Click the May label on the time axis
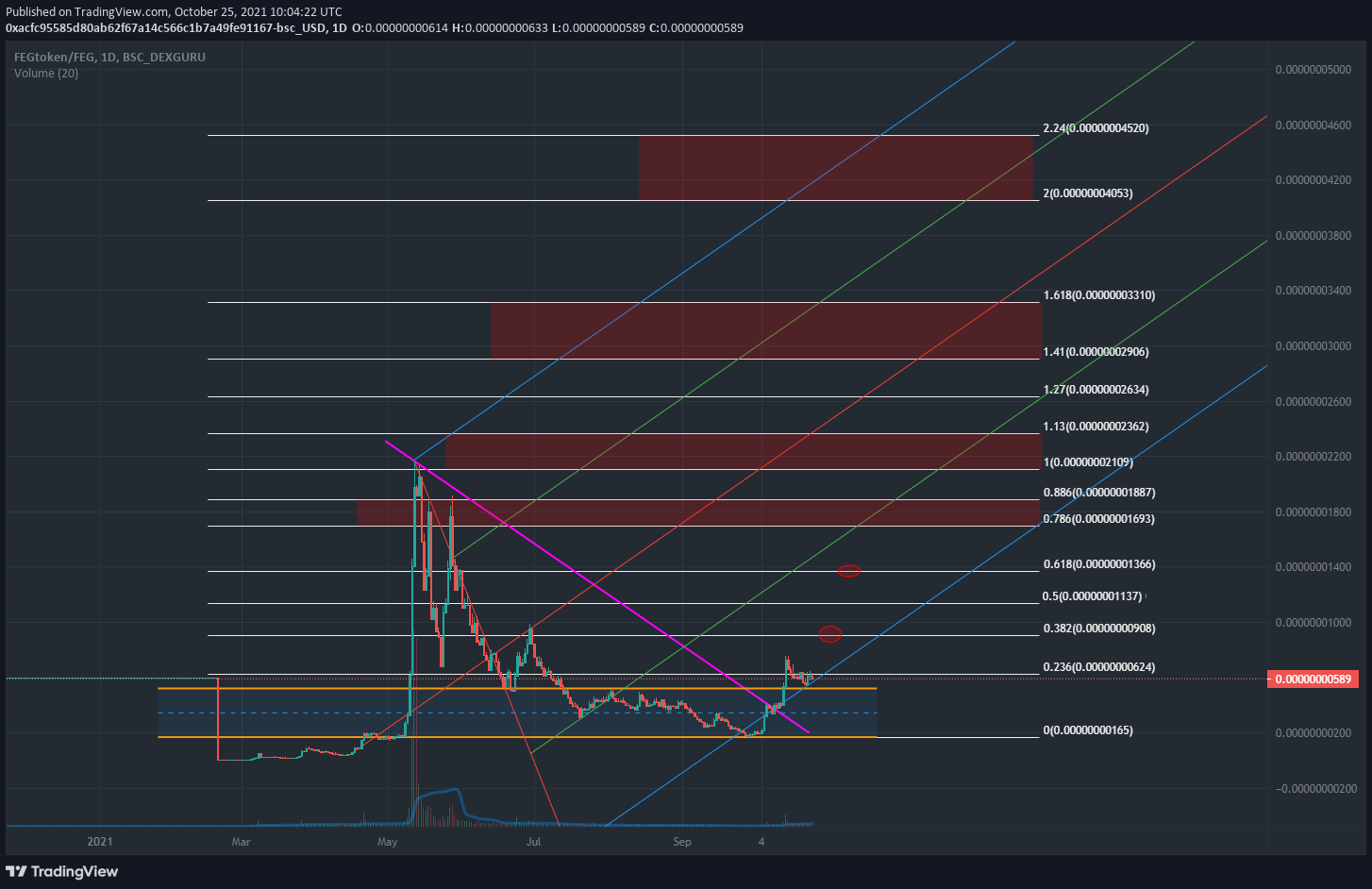This screenshot has height=889, width=1372. 388,842
